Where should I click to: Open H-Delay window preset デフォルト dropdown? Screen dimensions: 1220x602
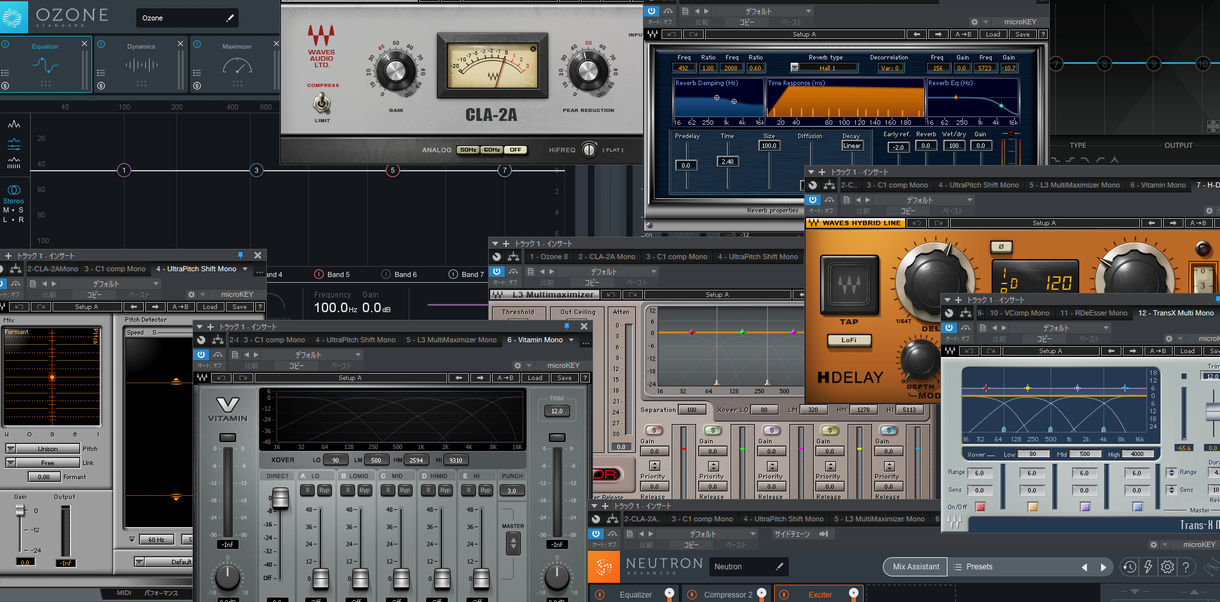coord(919,200)
